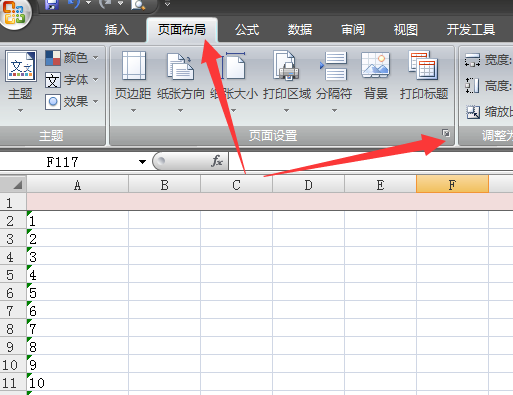The image size is (513, 395).
Task: Click cell A8 containing 7
Action: click(78, 328)
